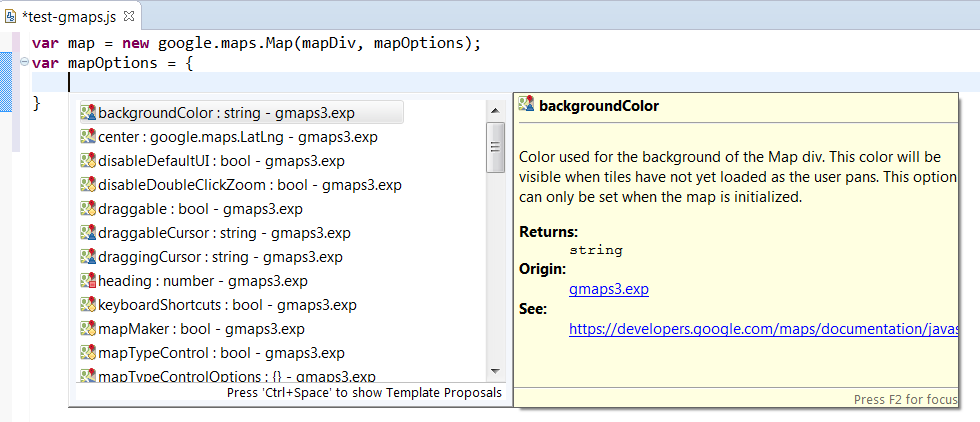The image size is (980, 422).
Task: Open the developers.google.com documentation link
Action: click(x=763, y=329)
